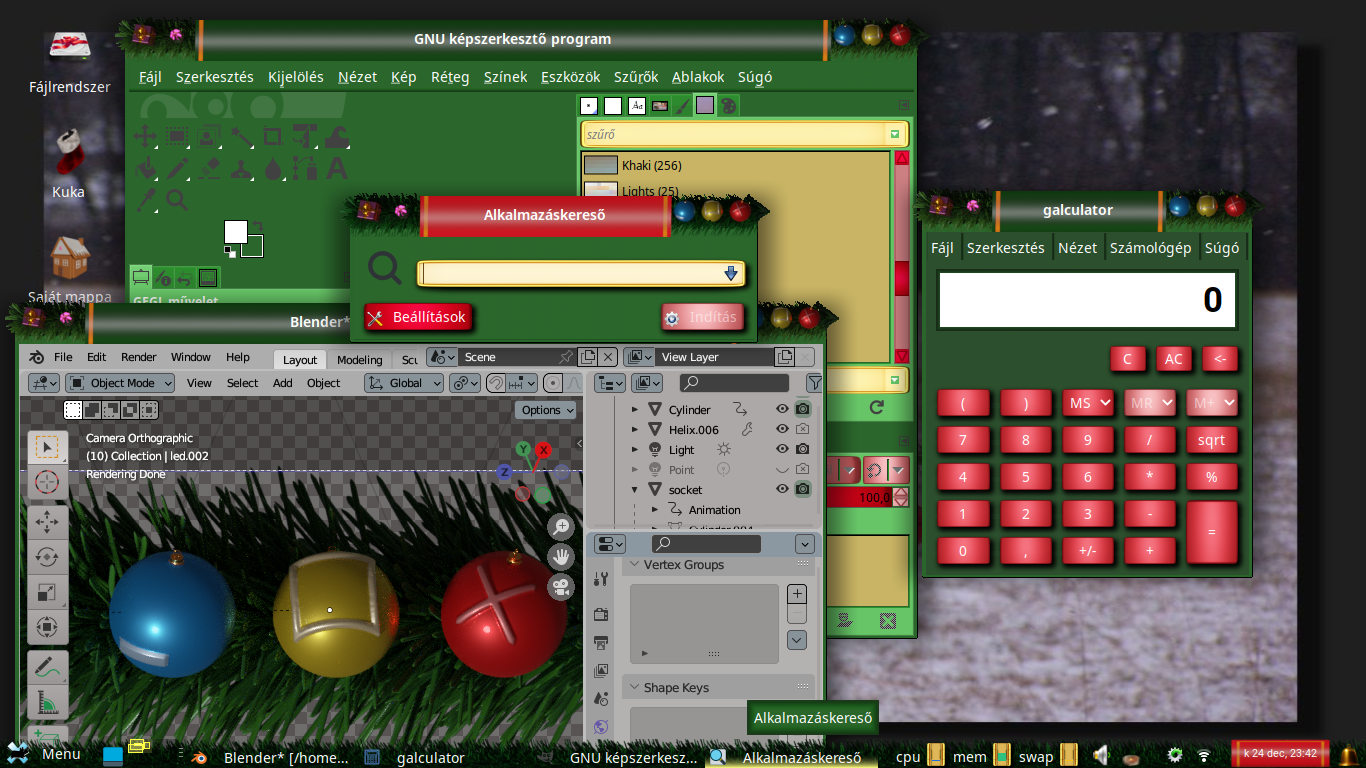Open Output properties printer tab in Blender
This screenshot has height=768, width=1366.
click(601, 643)
